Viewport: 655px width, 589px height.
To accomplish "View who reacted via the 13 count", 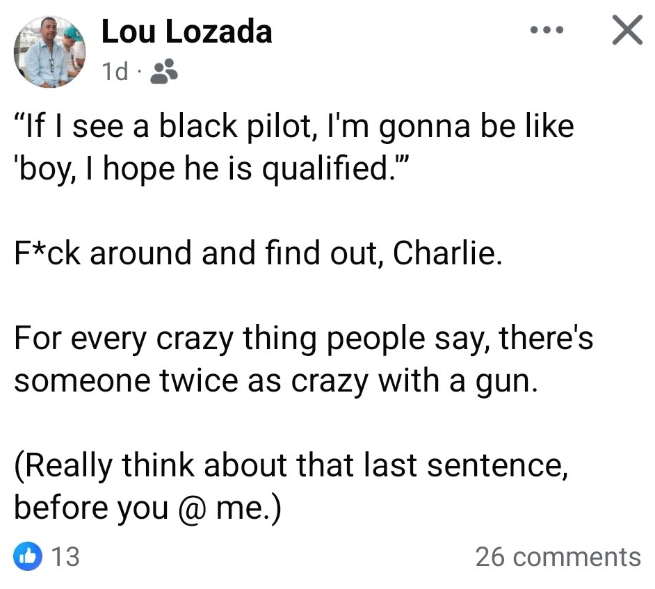I will coord(65,556).
